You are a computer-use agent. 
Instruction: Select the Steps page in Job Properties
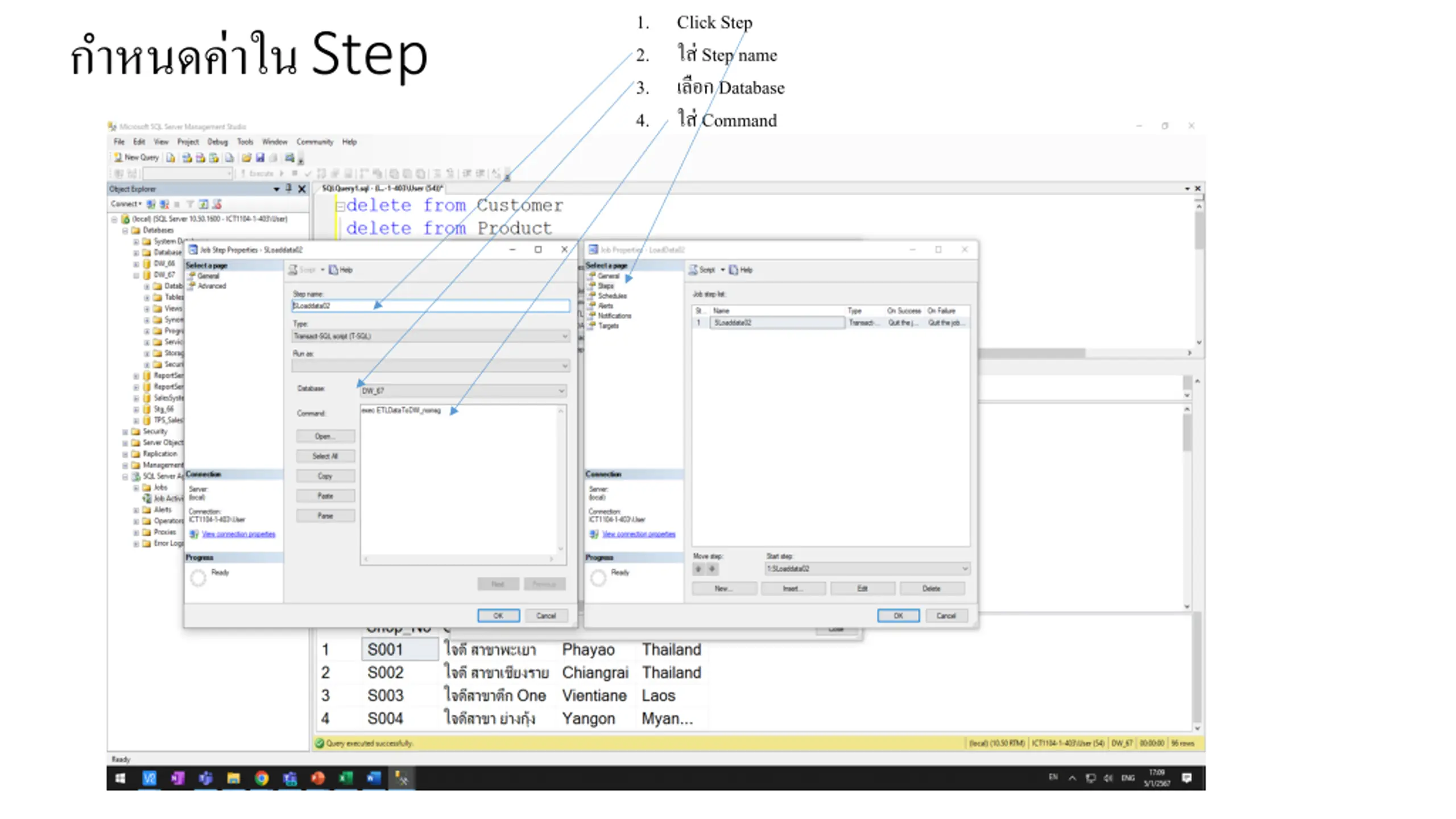tap(605, 286)
